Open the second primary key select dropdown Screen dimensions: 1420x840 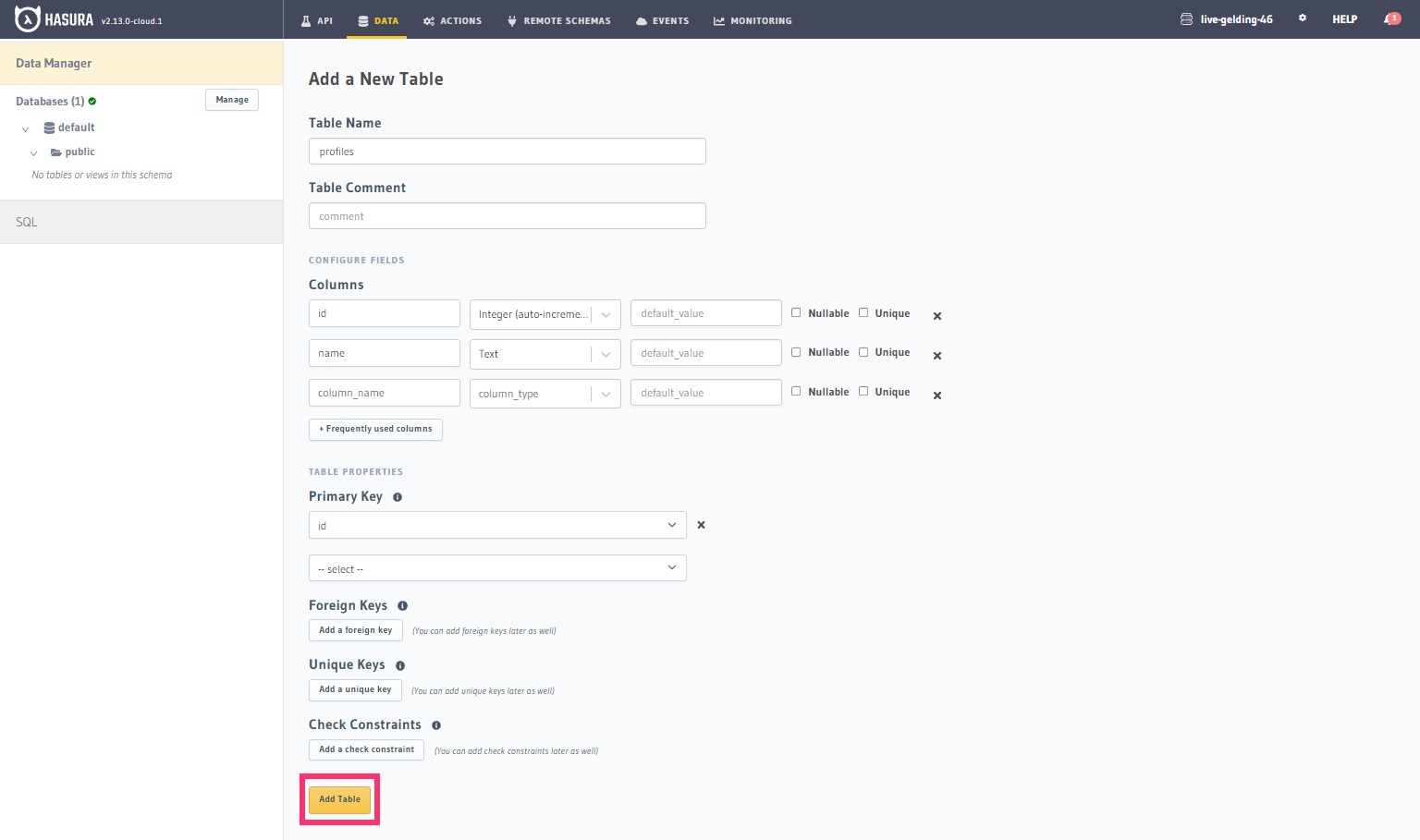click(497, 568)
